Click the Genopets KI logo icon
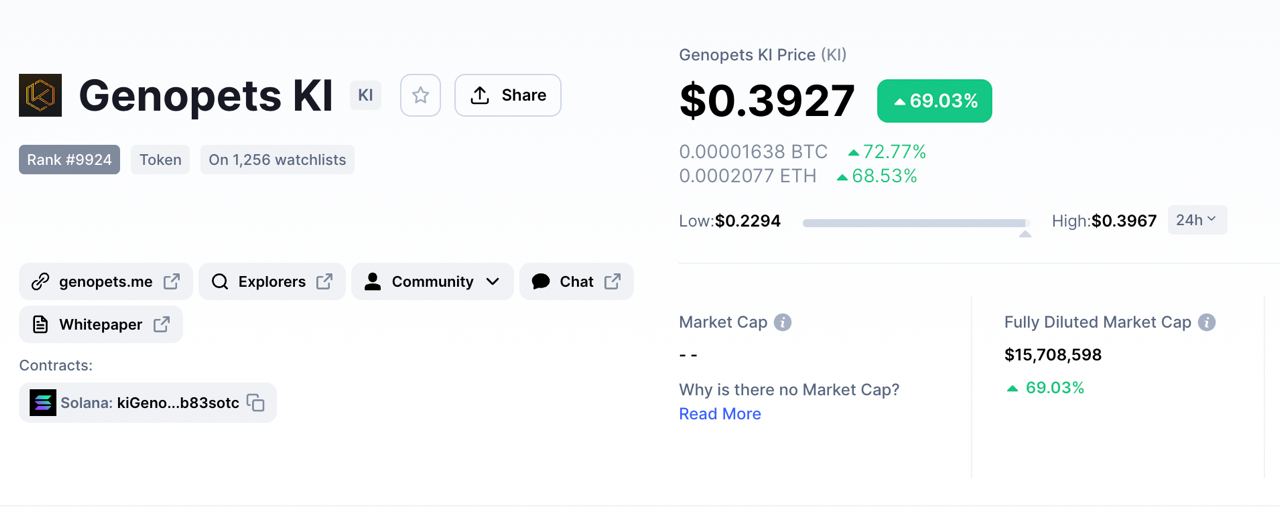 [40, 95]
